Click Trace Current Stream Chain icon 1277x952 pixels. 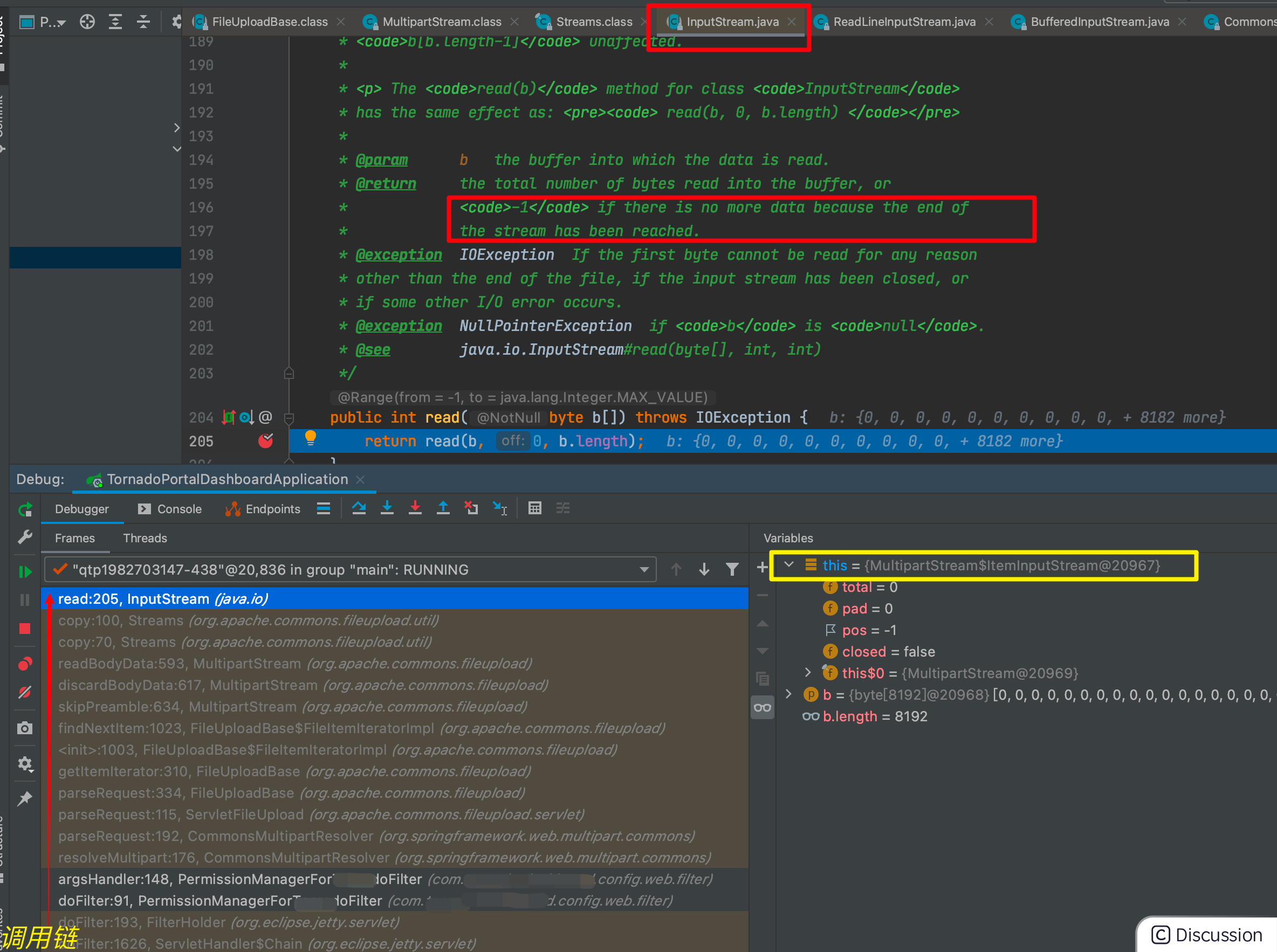coord(563,508)
